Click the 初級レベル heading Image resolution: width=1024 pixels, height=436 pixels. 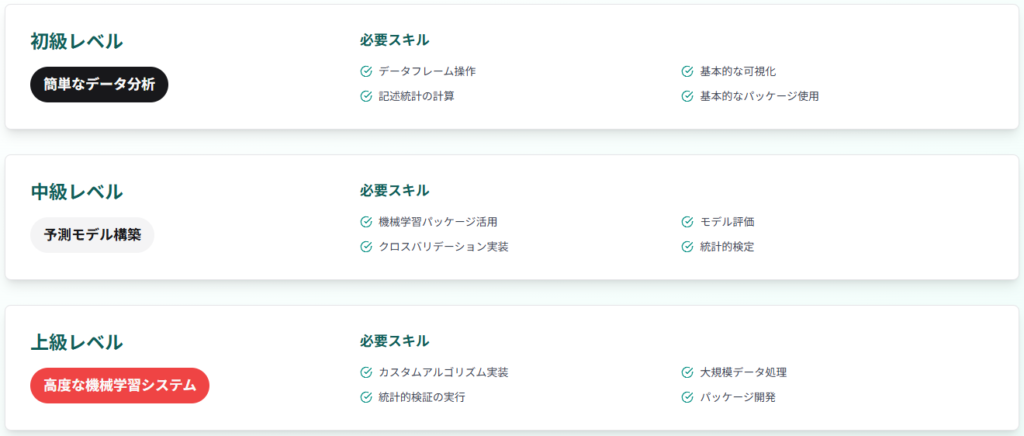76,41
